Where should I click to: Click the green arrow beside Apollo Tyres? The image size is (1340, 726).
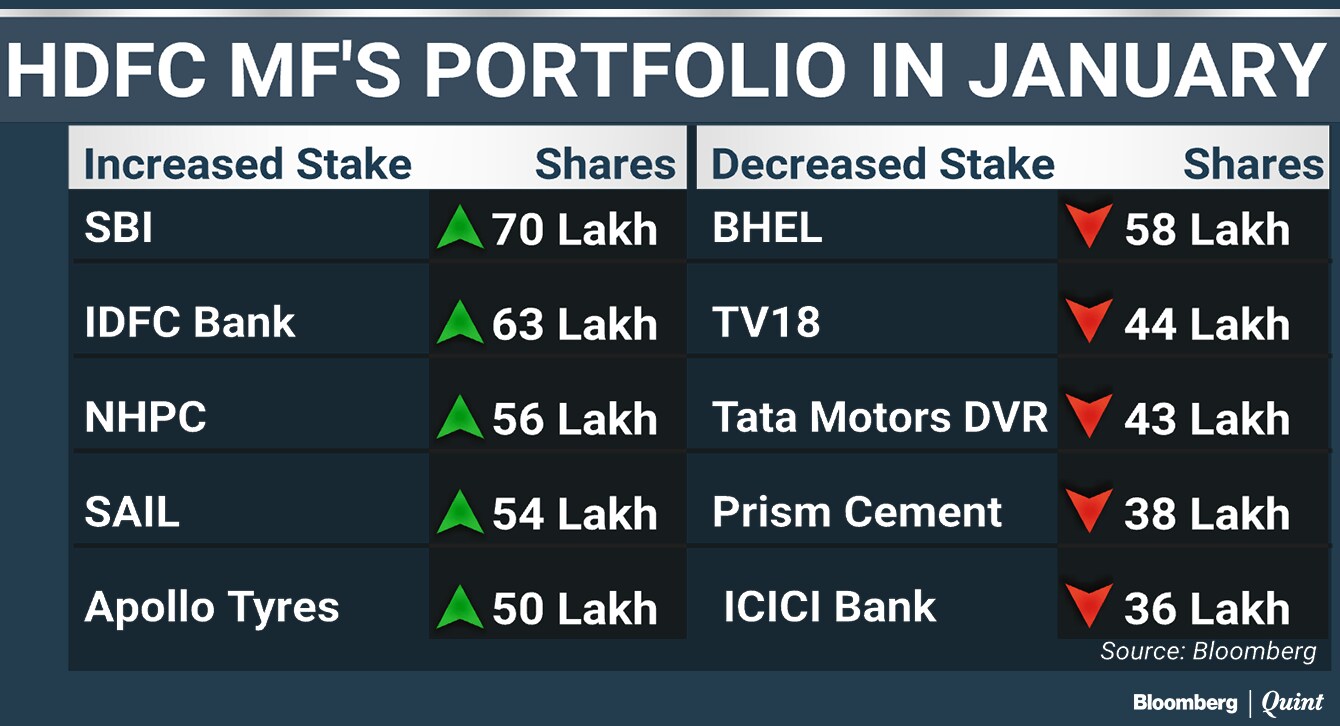(x=460, y=606)
